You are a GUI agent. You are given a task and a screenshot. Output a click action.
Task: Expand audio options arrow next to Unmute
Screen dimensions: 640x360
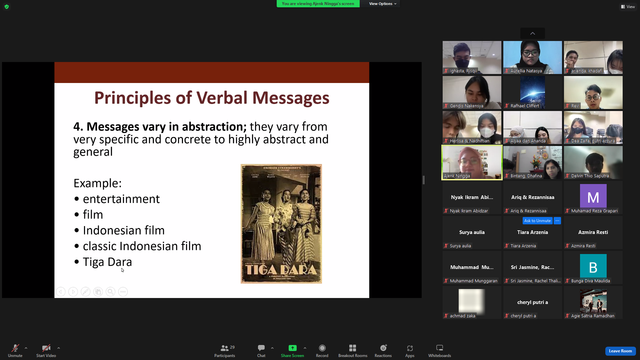click(x=26, y=348)
